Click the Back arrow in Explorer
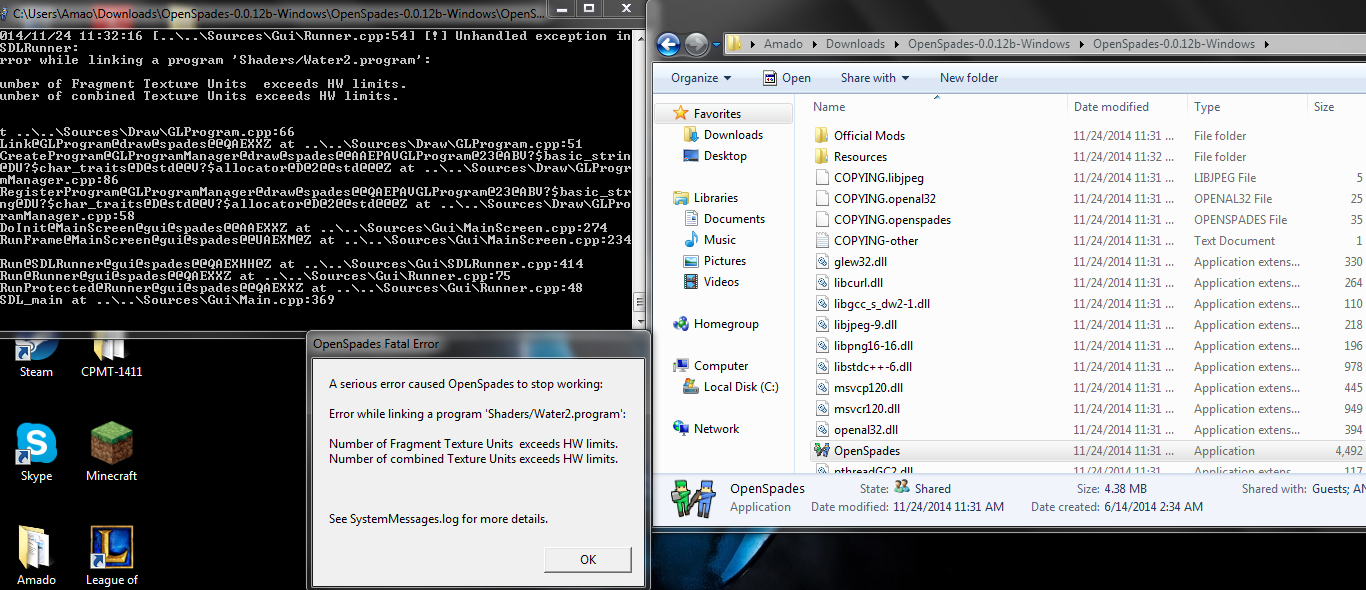Viewport: 1366px width, 590px height. pyautogui.click(x=668, y=44)
